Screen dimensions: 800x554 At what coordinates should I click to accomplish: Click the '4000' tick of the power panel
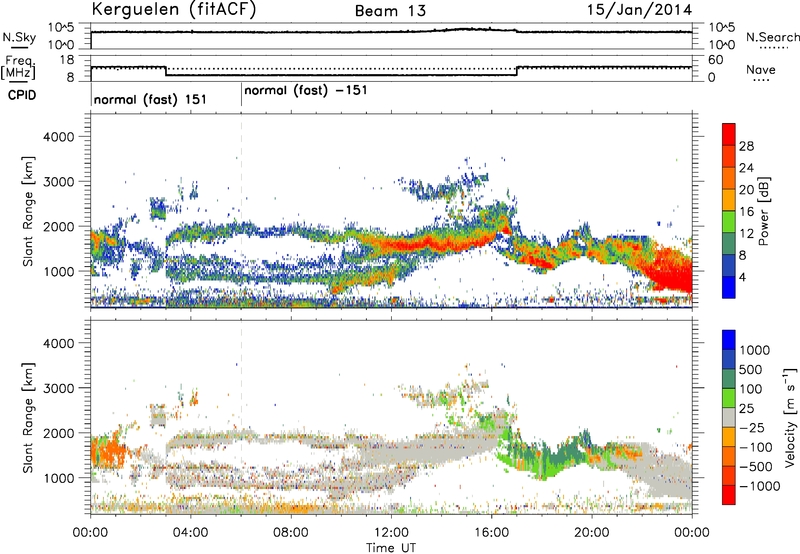pos(58,137)
